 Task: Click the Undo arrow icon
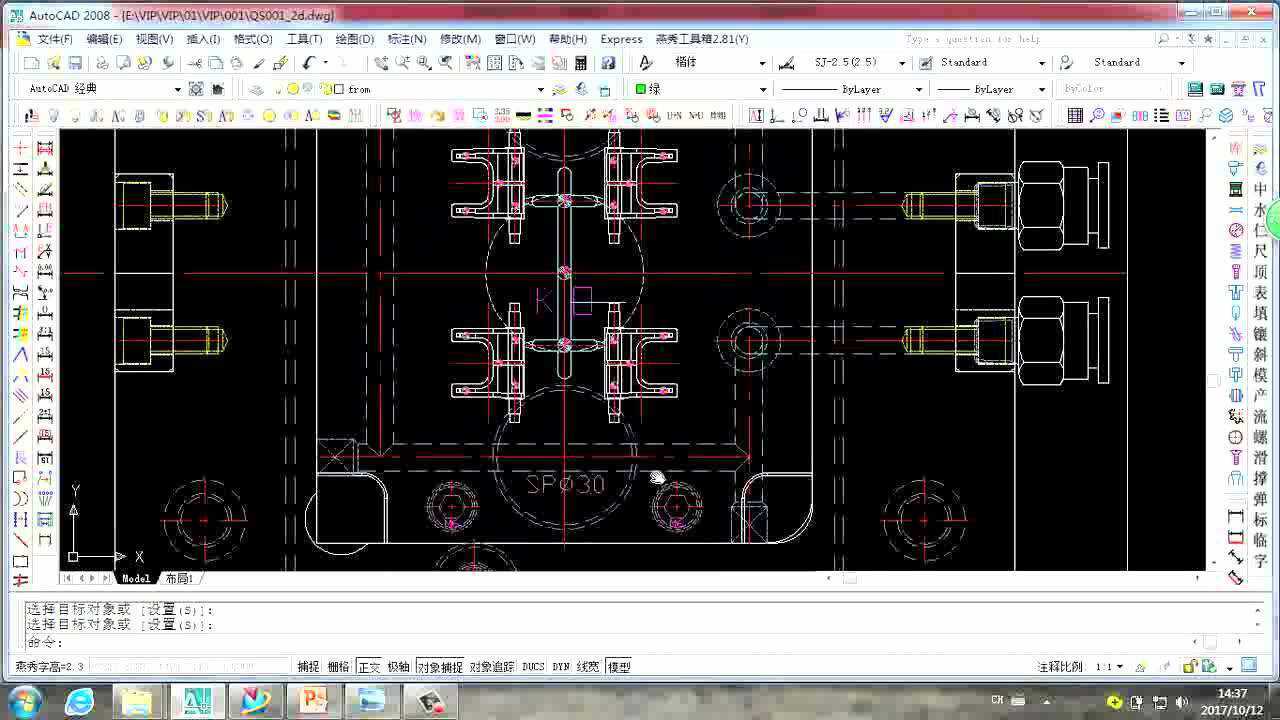click(x=309, y=63)
